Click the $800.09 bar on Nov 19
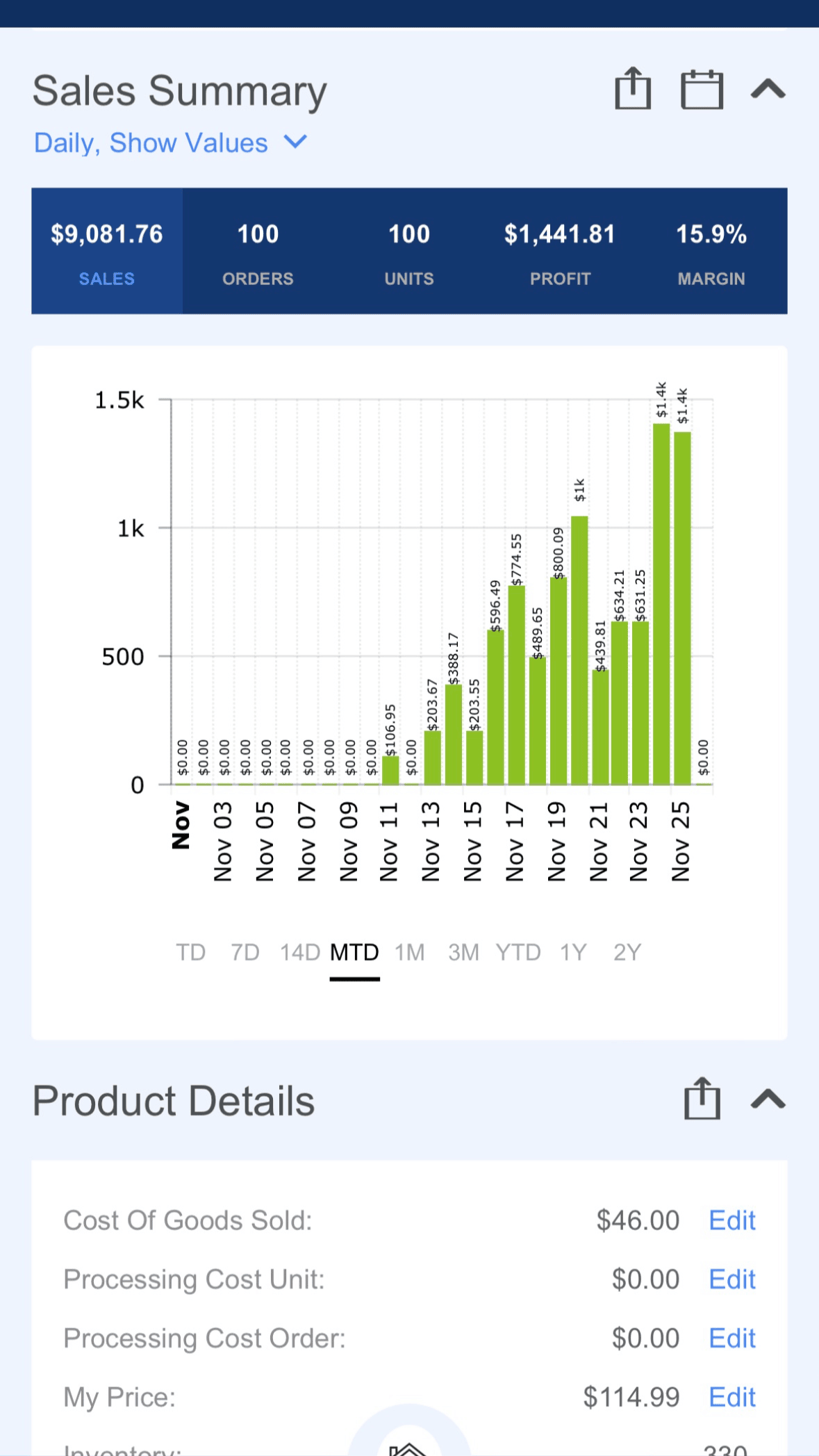Screen dimensions: 819x1456 pos(559,680)
